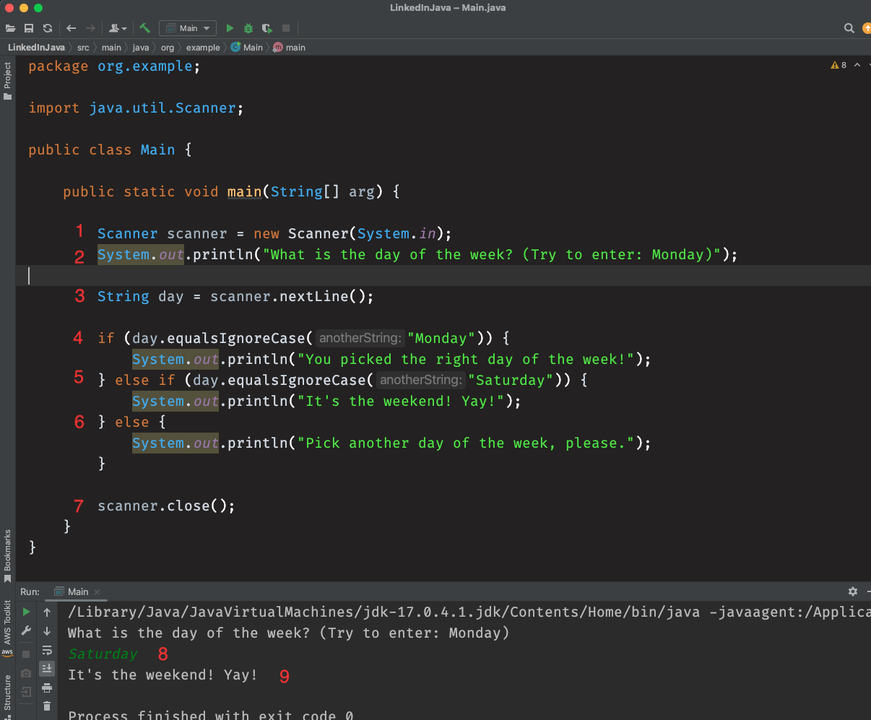Image resolution: width=871 pixels, height=720 pixels.
Task: Open the Main run configuration dropdown
Action: [x=187, y=28]
